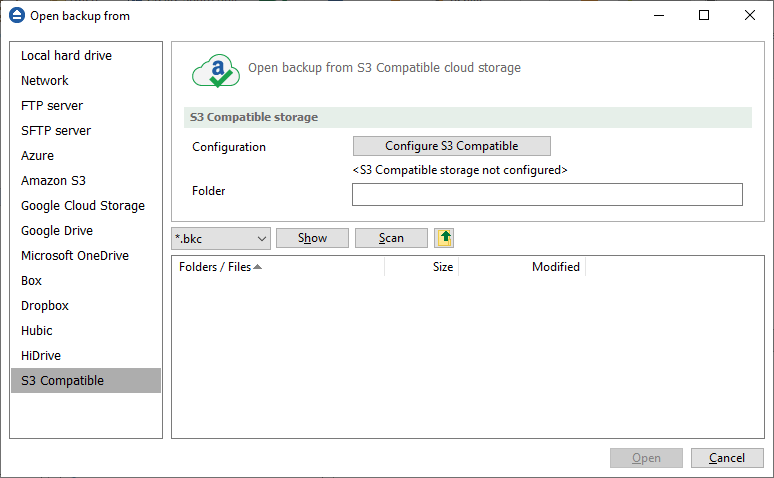Pick Google Cloud Storage source

click(86, 205)
